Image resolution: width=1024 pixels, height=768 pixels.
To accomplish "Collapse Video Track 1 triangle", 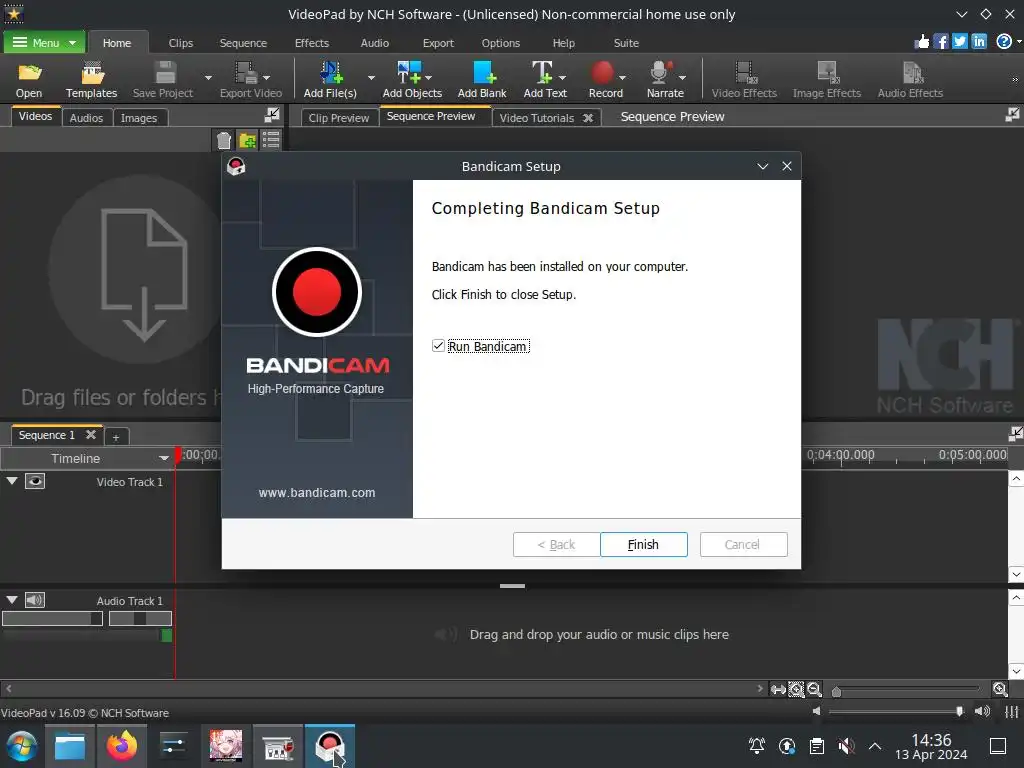I will [12, 481].
